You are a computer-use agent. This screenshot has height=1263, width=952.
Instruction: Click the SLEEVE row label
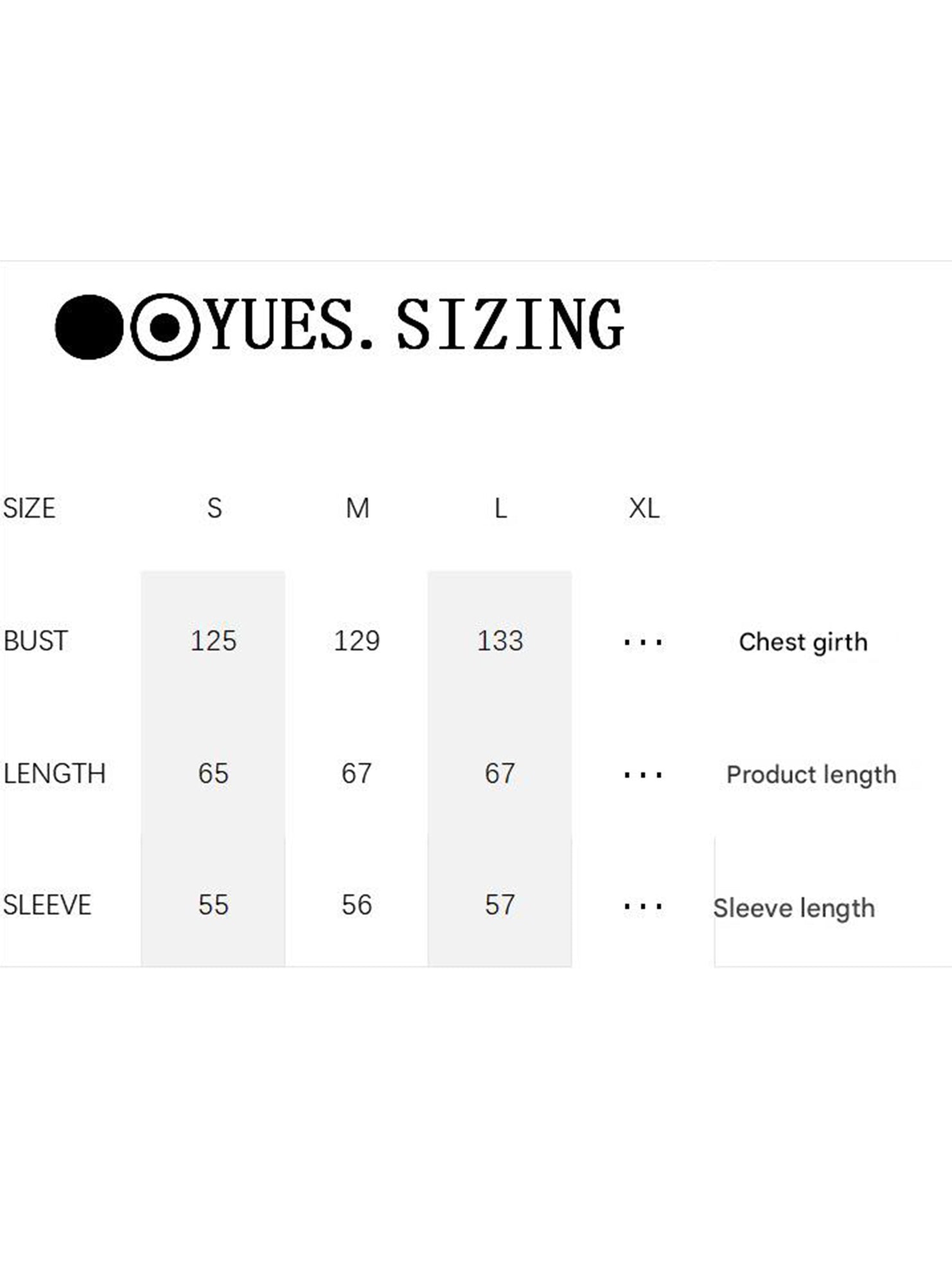[x=47, y=905]
